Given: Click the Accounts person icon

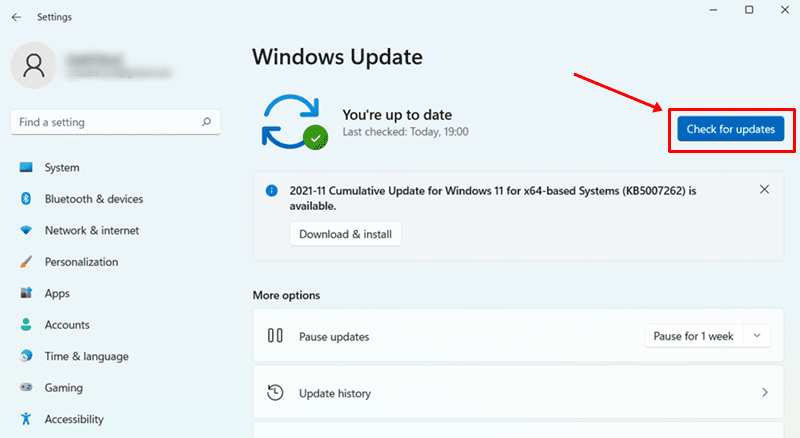Looking at the screenshot, I should click(x=26, y=325).
